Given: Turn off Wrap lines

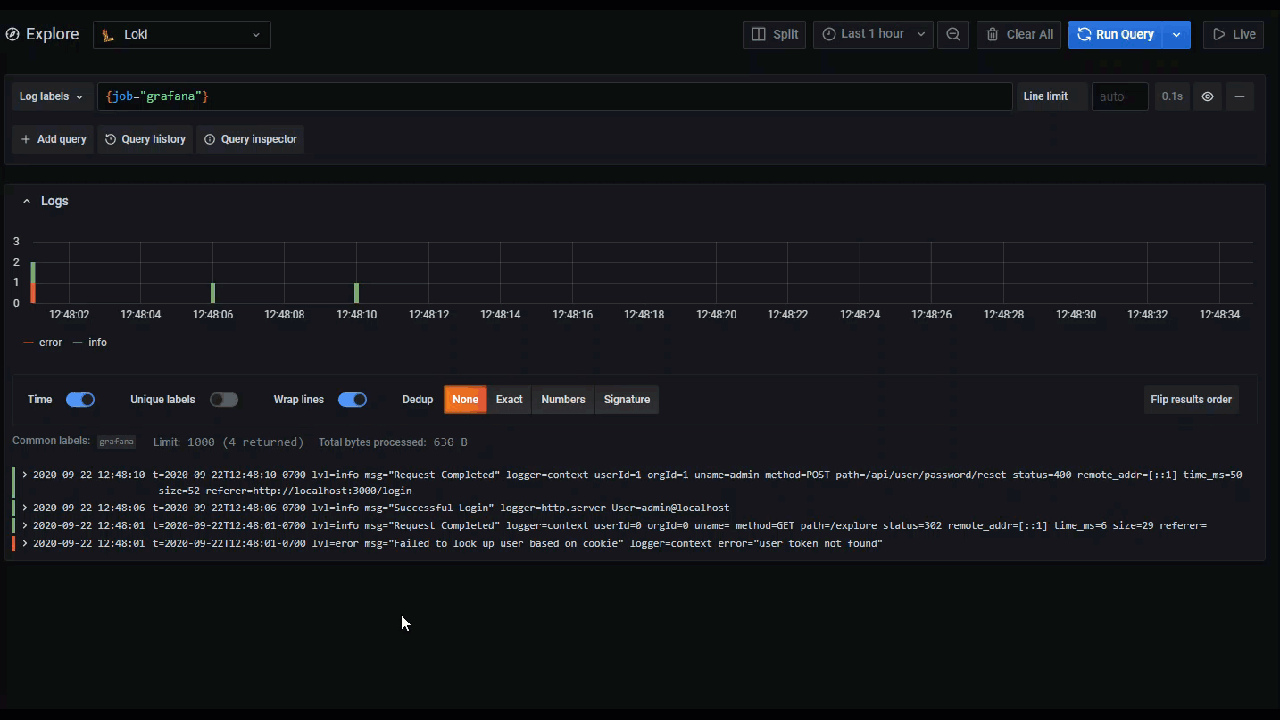Looking at the screenshot, I should pos(352,399).
